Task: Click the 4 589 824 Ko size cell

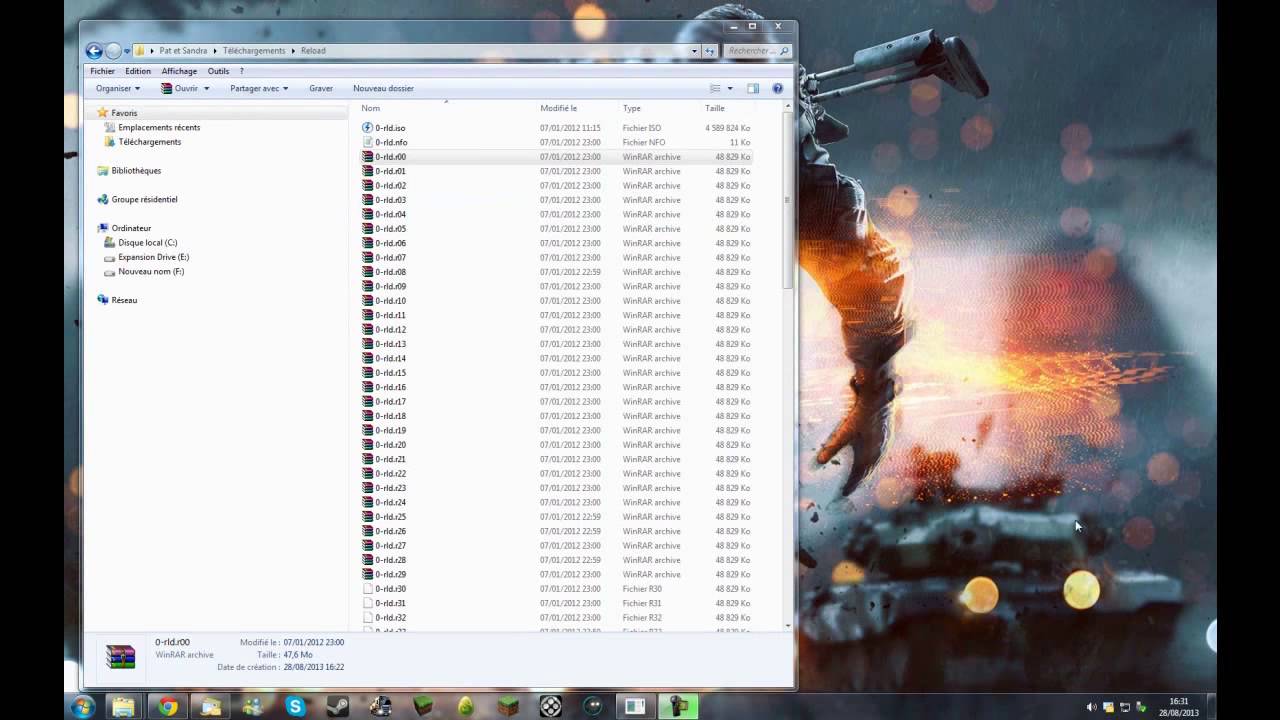Action: coord(727,128)
